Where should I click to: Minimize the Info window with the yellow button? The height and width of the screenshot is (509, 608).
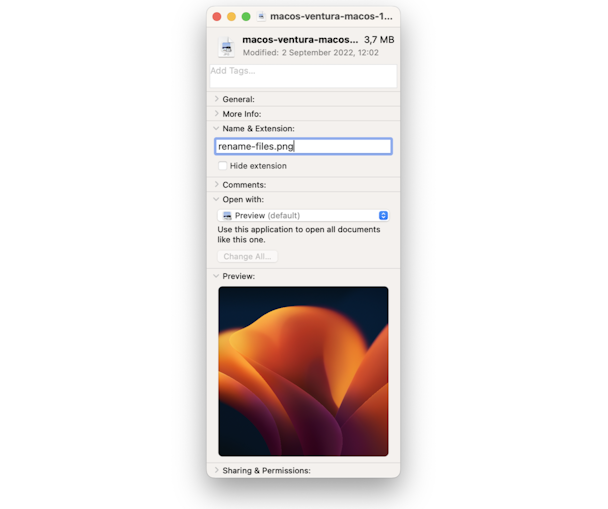click(x=231, y=17)
